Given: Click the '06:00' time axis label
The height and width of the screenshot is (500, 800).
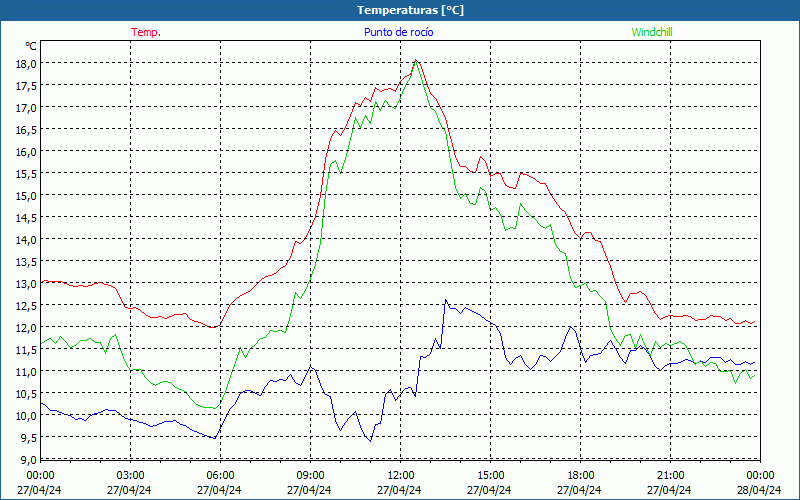Looking at the screenshot, I should (220, 476).
